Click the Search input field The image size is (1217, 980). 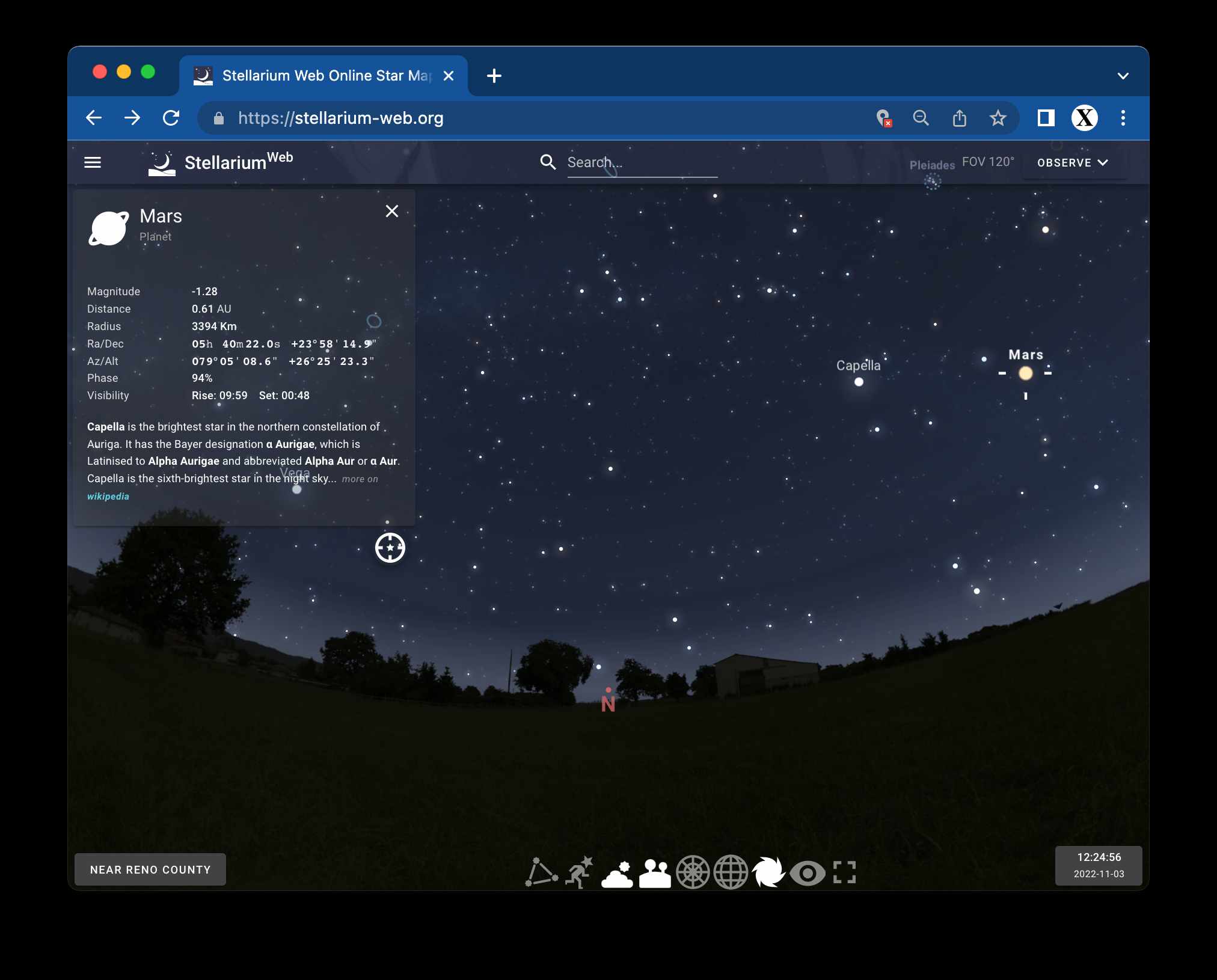[x=642, y=162]
